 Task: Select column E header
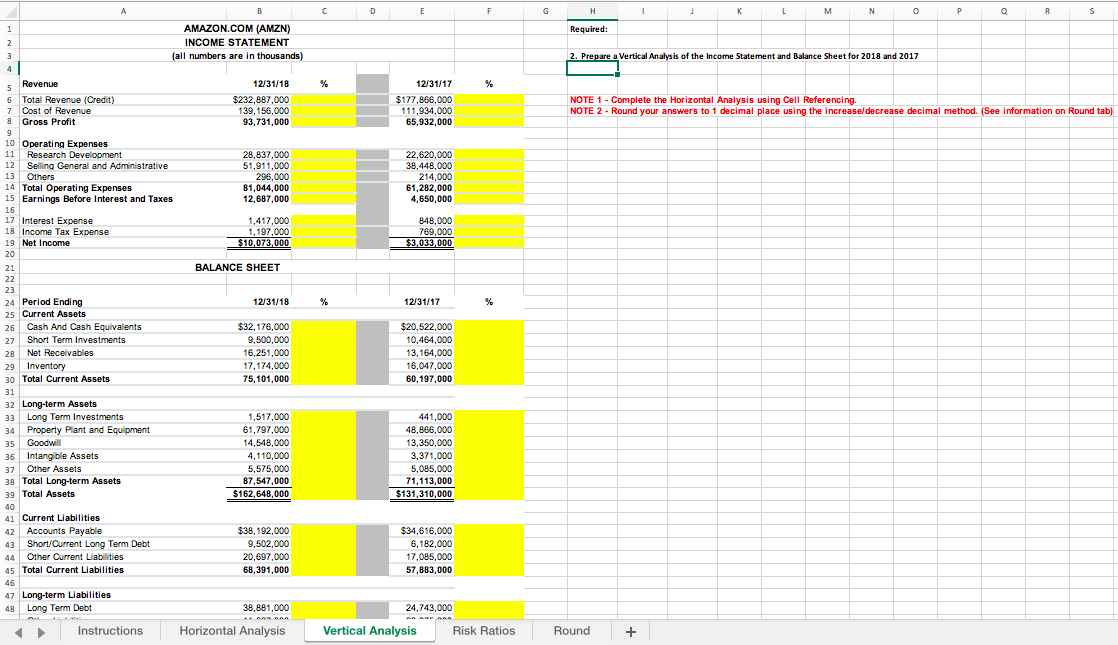pos(421,11)
